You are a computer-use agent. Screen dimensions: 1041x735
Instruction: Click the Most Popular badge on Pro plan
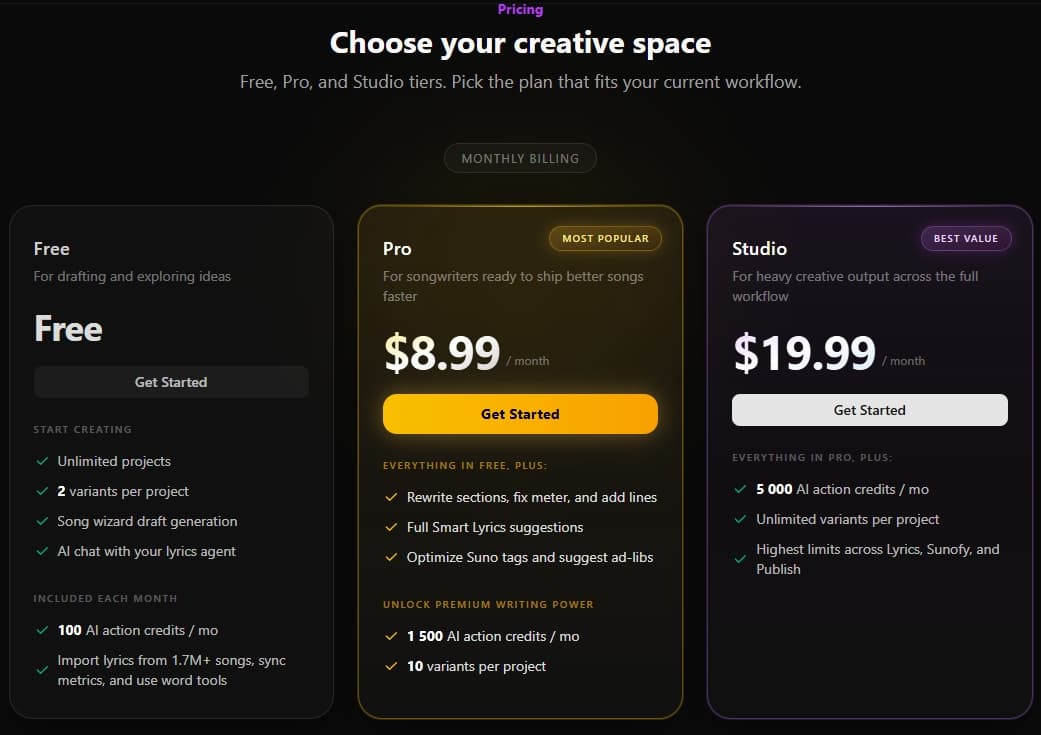tap(605, 238)
